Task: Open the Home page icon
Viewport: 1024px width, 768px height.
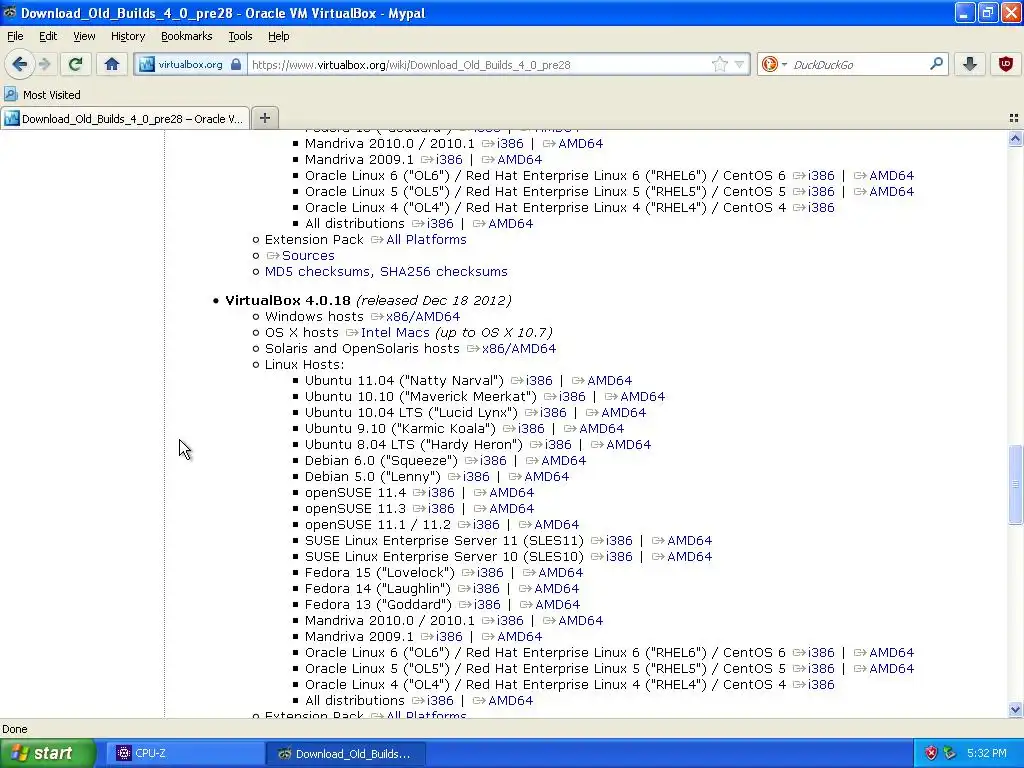Action: [x=112, y=64]
